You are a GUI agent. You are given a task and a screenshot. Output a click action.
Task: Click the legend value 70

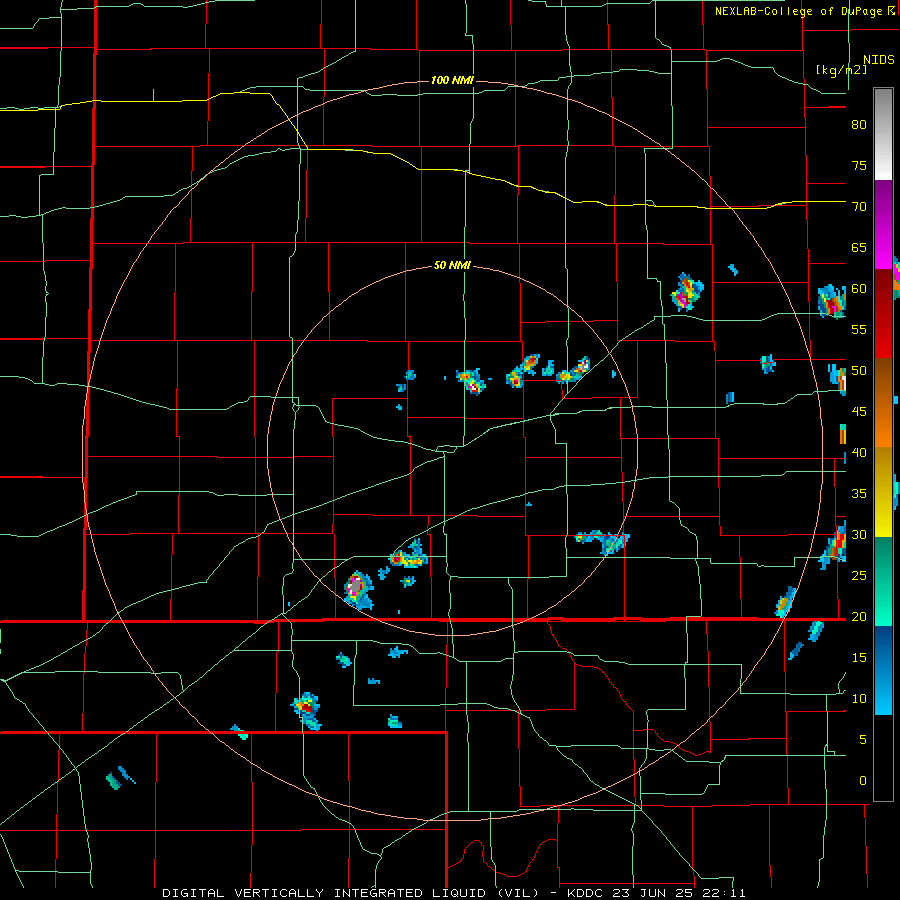[859, 207]
